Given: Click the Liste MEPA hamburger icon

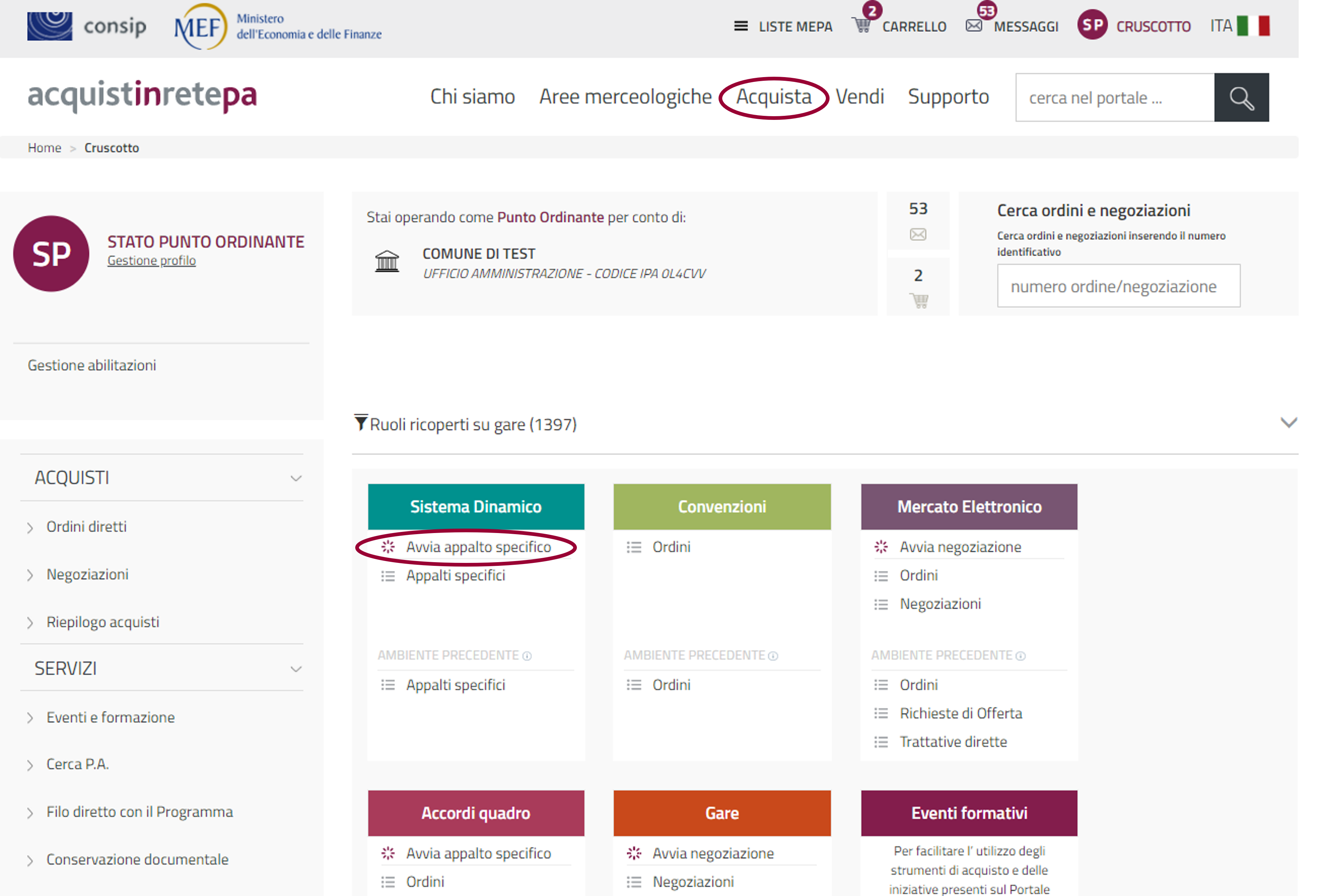Looking at the screenshot, I should [x=740, y=26].
